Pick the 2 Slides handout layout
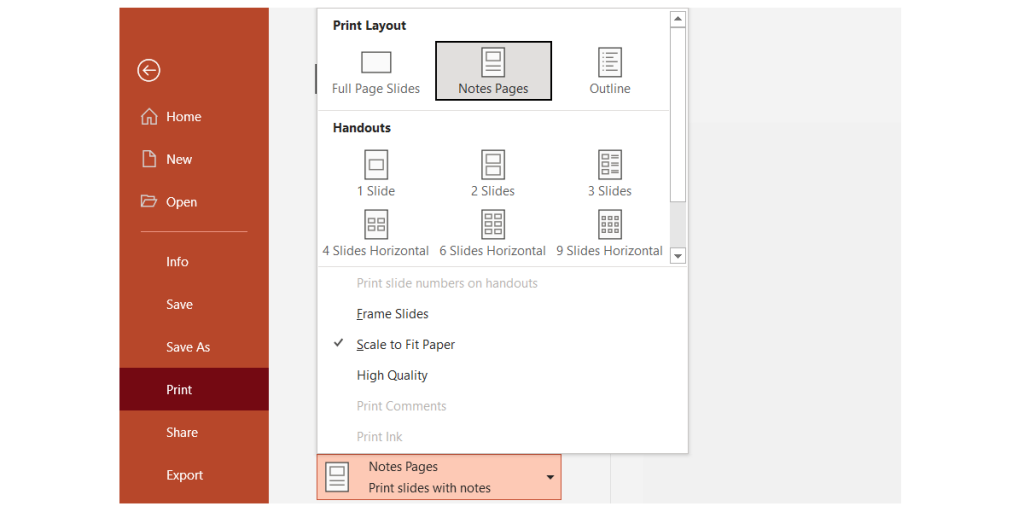The image size is (1024, 512). coord(493,165)
